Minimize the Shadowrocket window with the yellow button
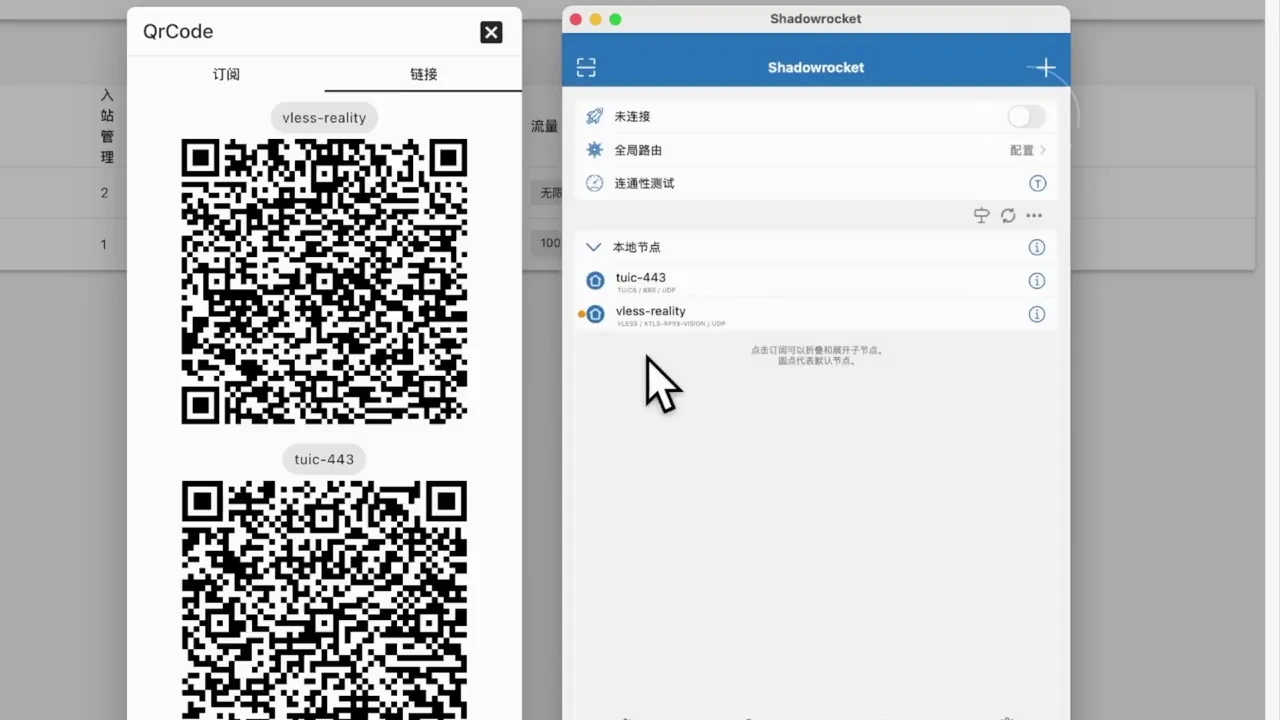 tap(595, 19)
